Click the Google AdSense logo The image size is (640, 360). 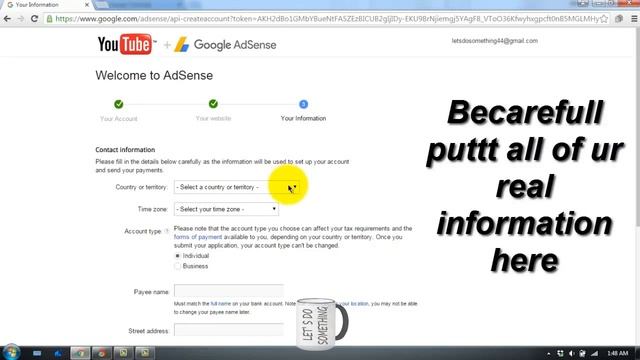click(225, 44)
